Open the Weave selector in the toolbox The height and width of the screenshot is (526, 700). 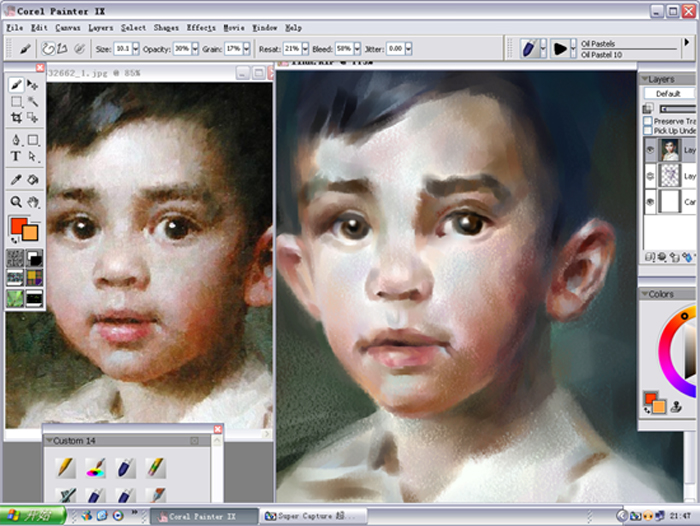(34, 278)
